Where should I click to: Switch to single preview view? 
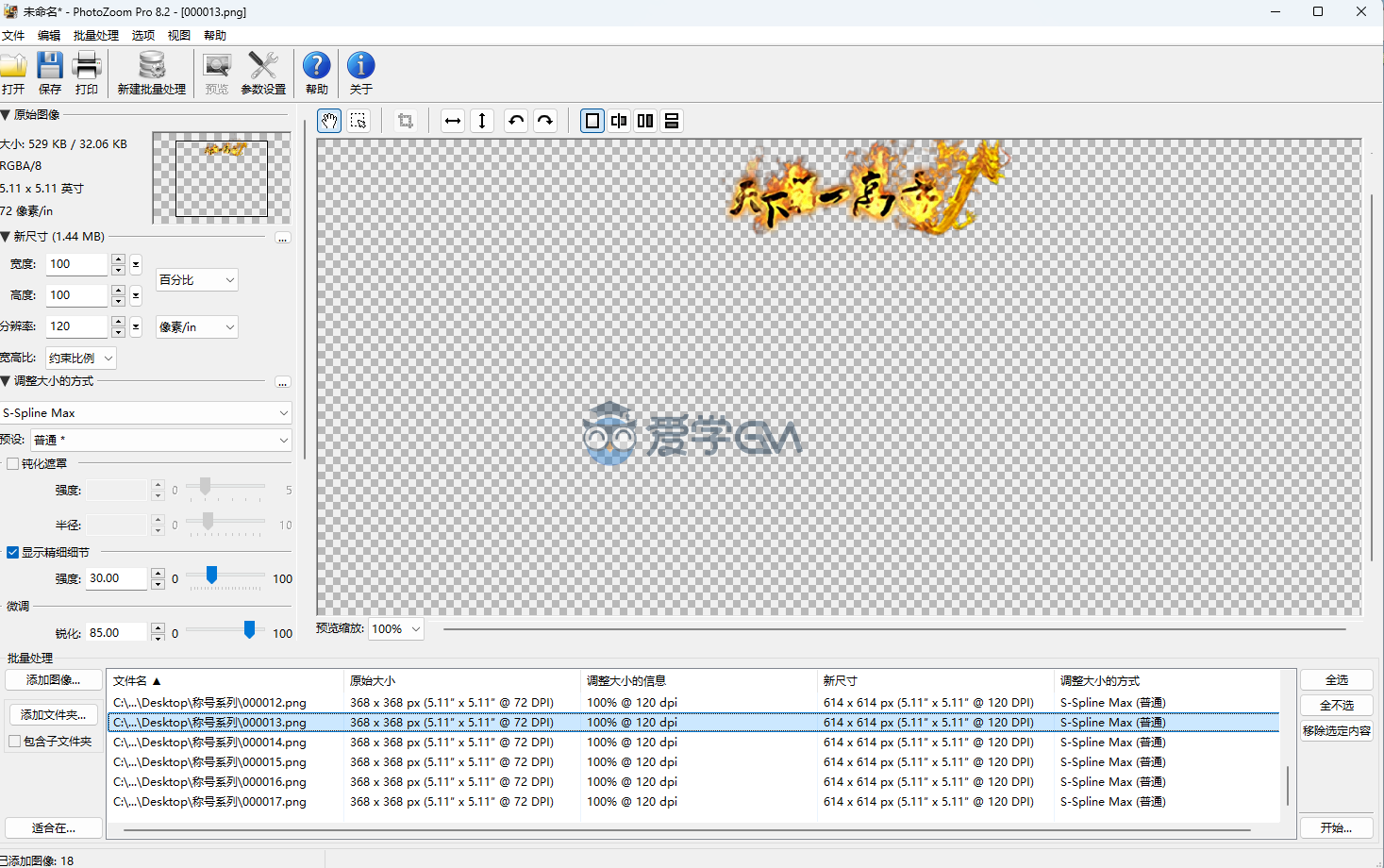point(592,121)
